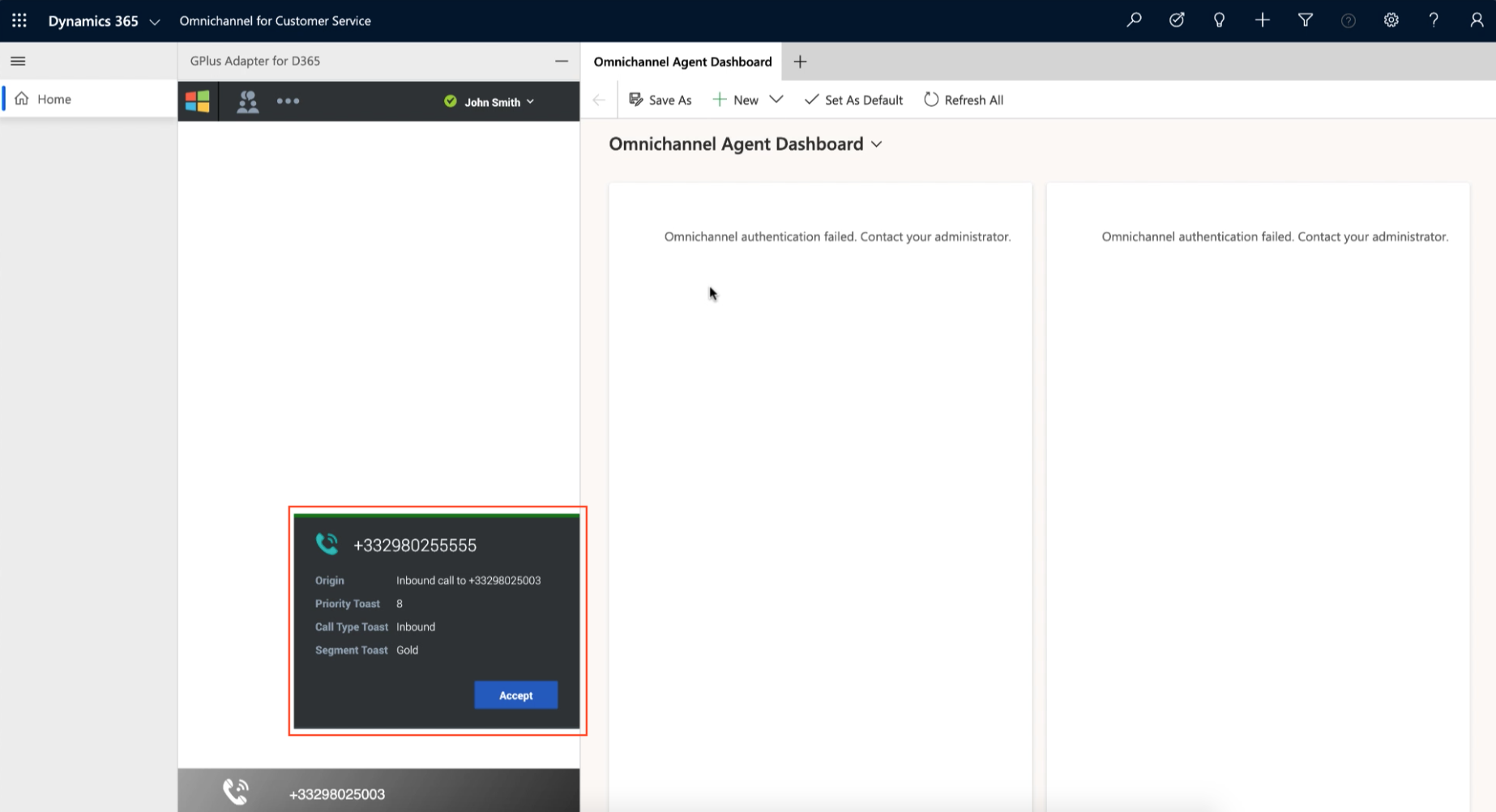Expand the John Smith status dropdown

tap(489, 102)
